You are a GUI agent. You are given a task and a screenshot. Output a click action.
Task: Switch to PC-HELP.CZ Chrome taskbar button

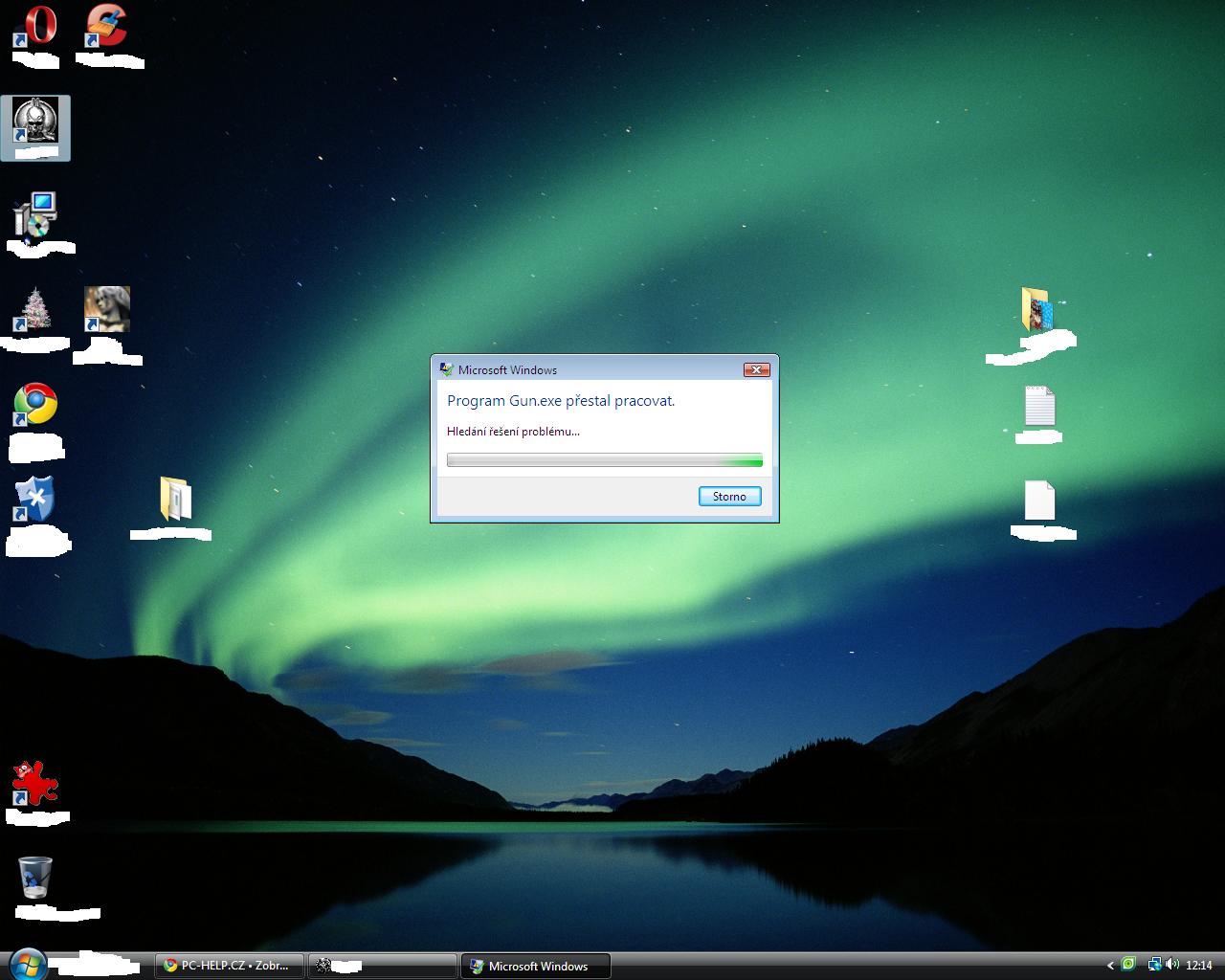pyautogui.click(x=230, y=966)
